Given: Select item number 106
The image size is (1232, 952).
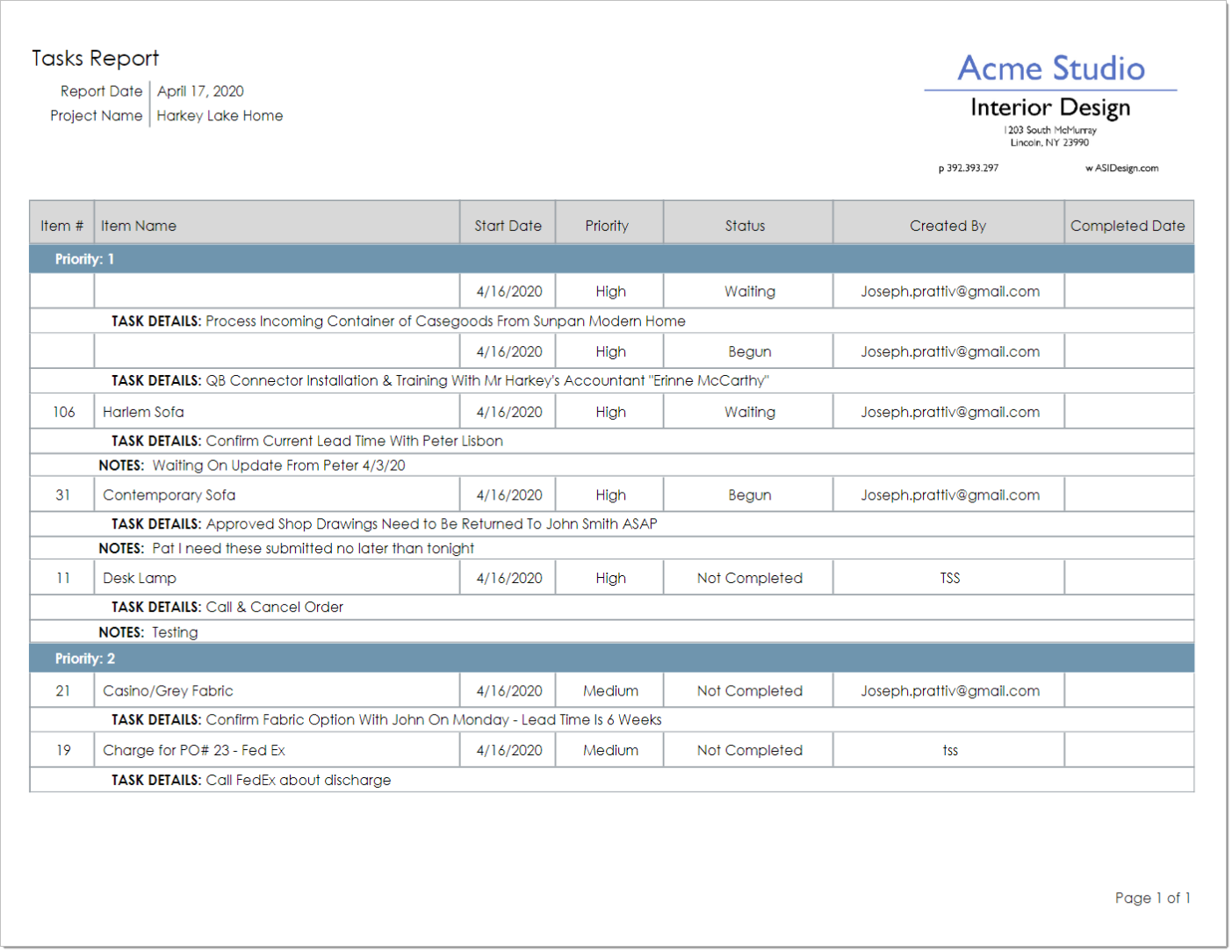Looking at the screenshot, I should tap(63, 412).
